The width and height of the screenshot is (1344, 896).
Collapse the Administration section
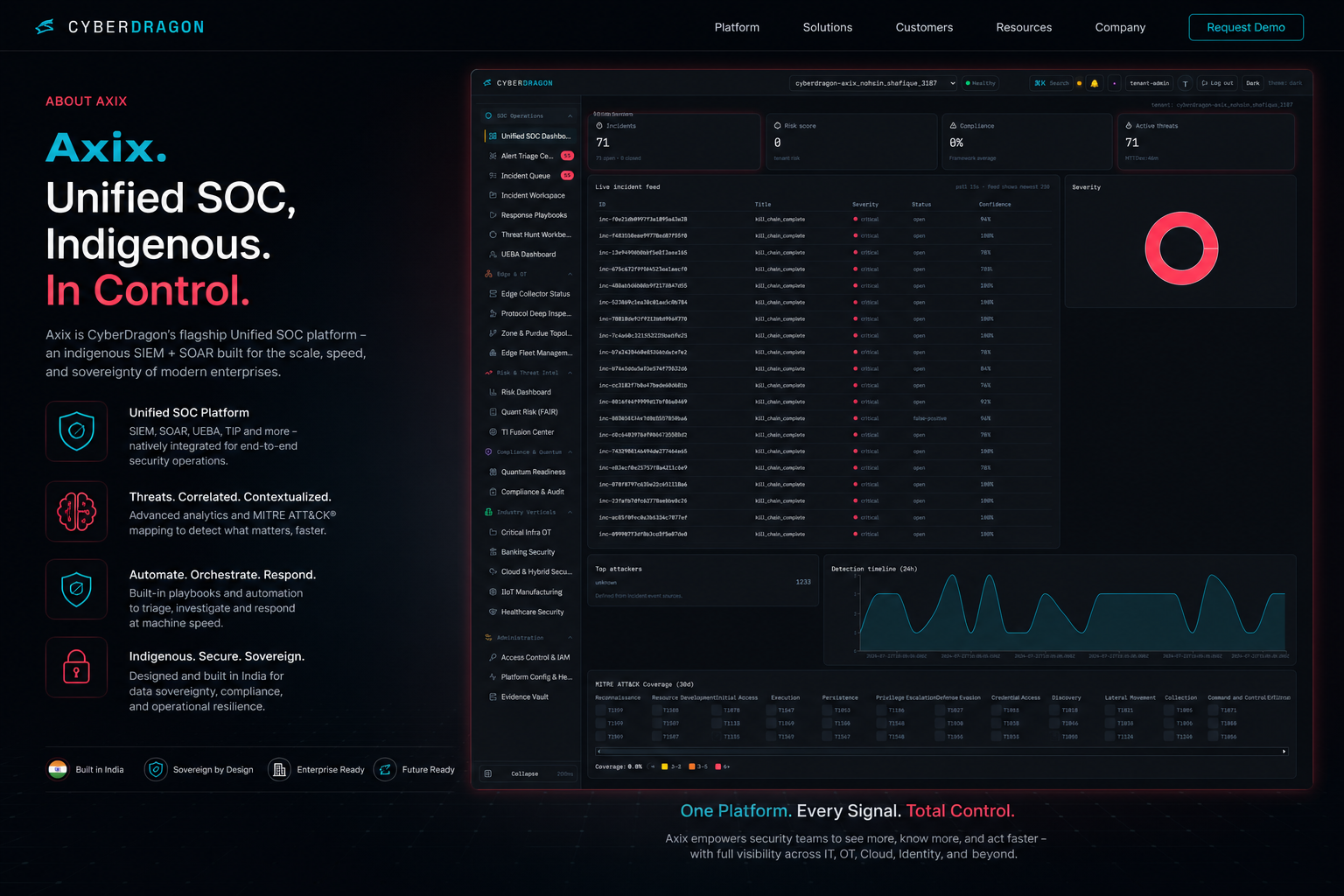coord(570,638)
